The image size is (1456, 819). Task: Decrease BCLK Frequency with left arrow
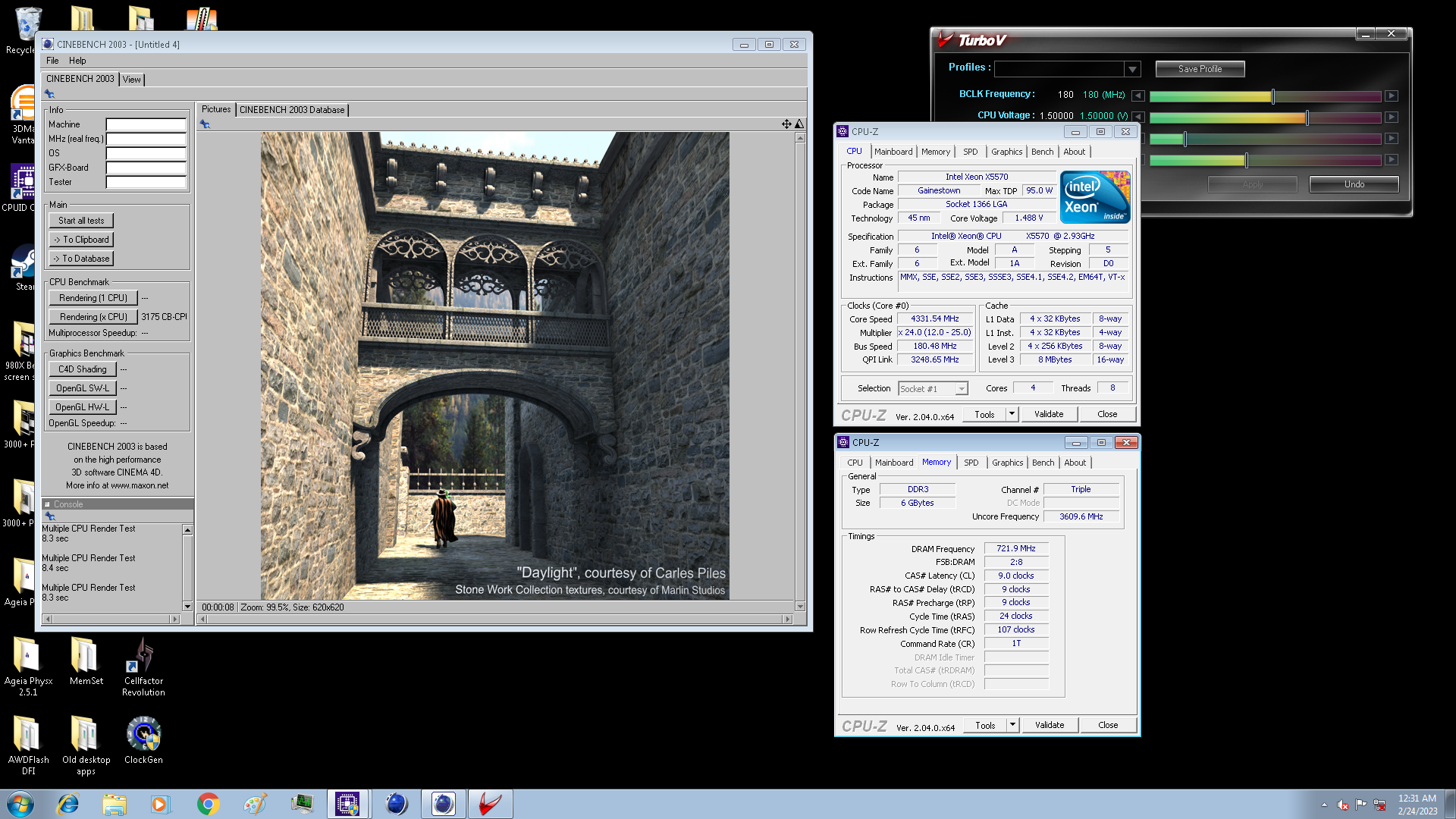[1138, 96]
